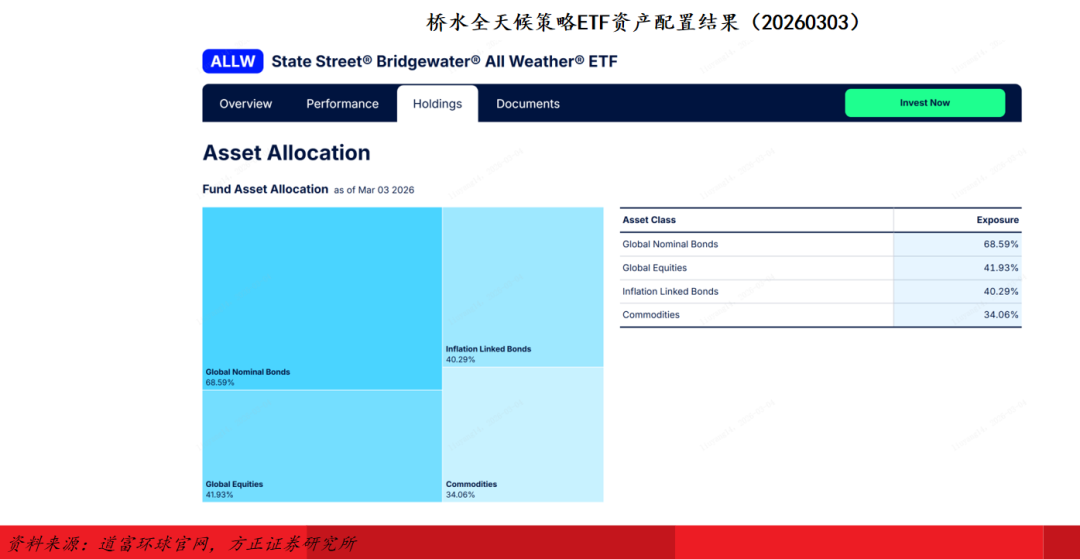1080x559 pixels.
Task: Select the Global Nominal Bonds treemap block
Action: click(322, 298)
